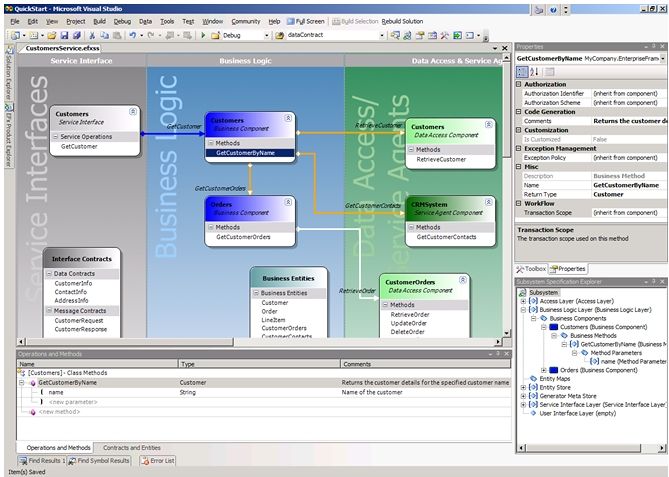The height and width of the screenshot is (477, 669).
Task: Expand Entity Store tree node
Action: (524, 387)
